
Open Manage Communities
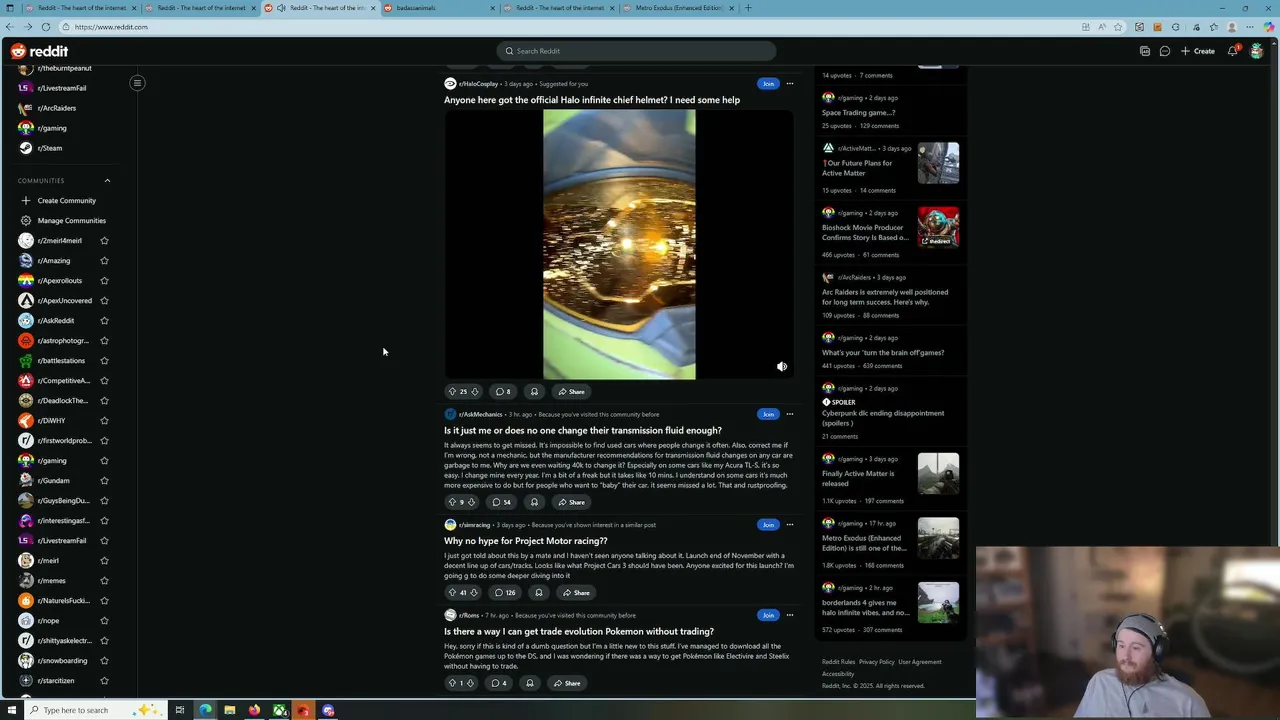tap(71, 221)
